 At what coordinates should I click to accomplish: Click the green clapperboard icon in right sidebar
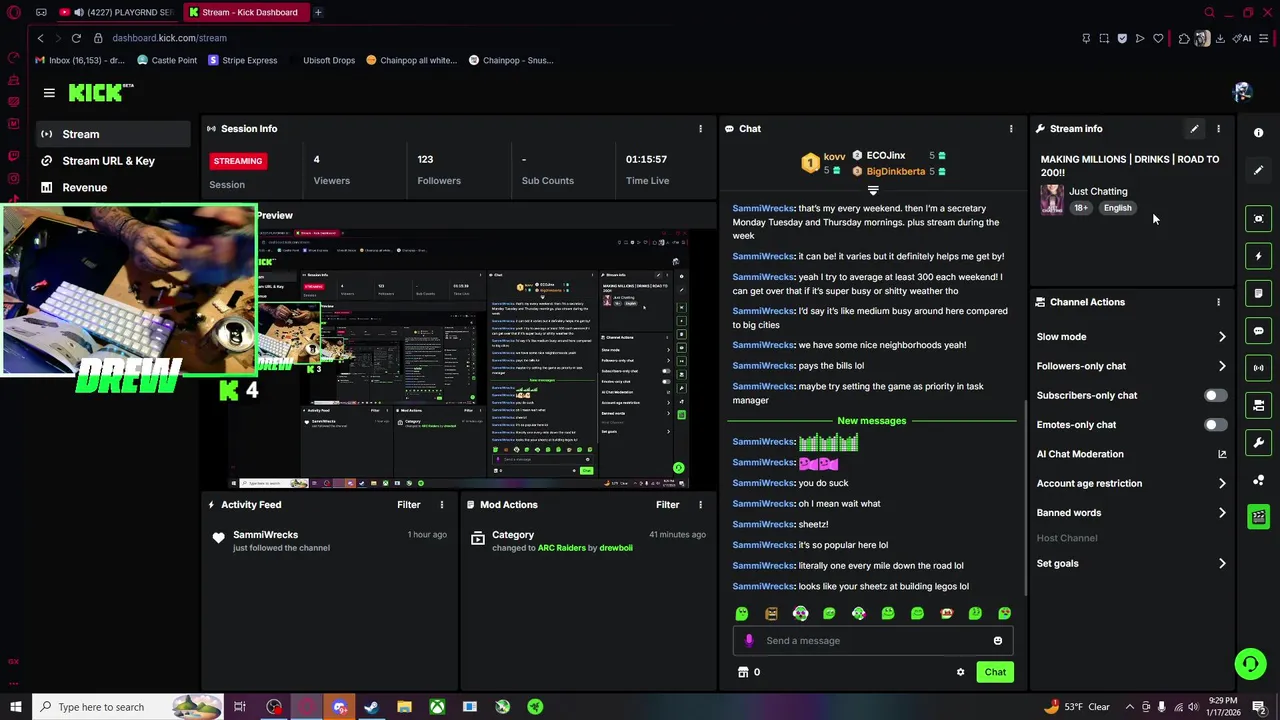pyautogui.click(x=1258, y=517)
